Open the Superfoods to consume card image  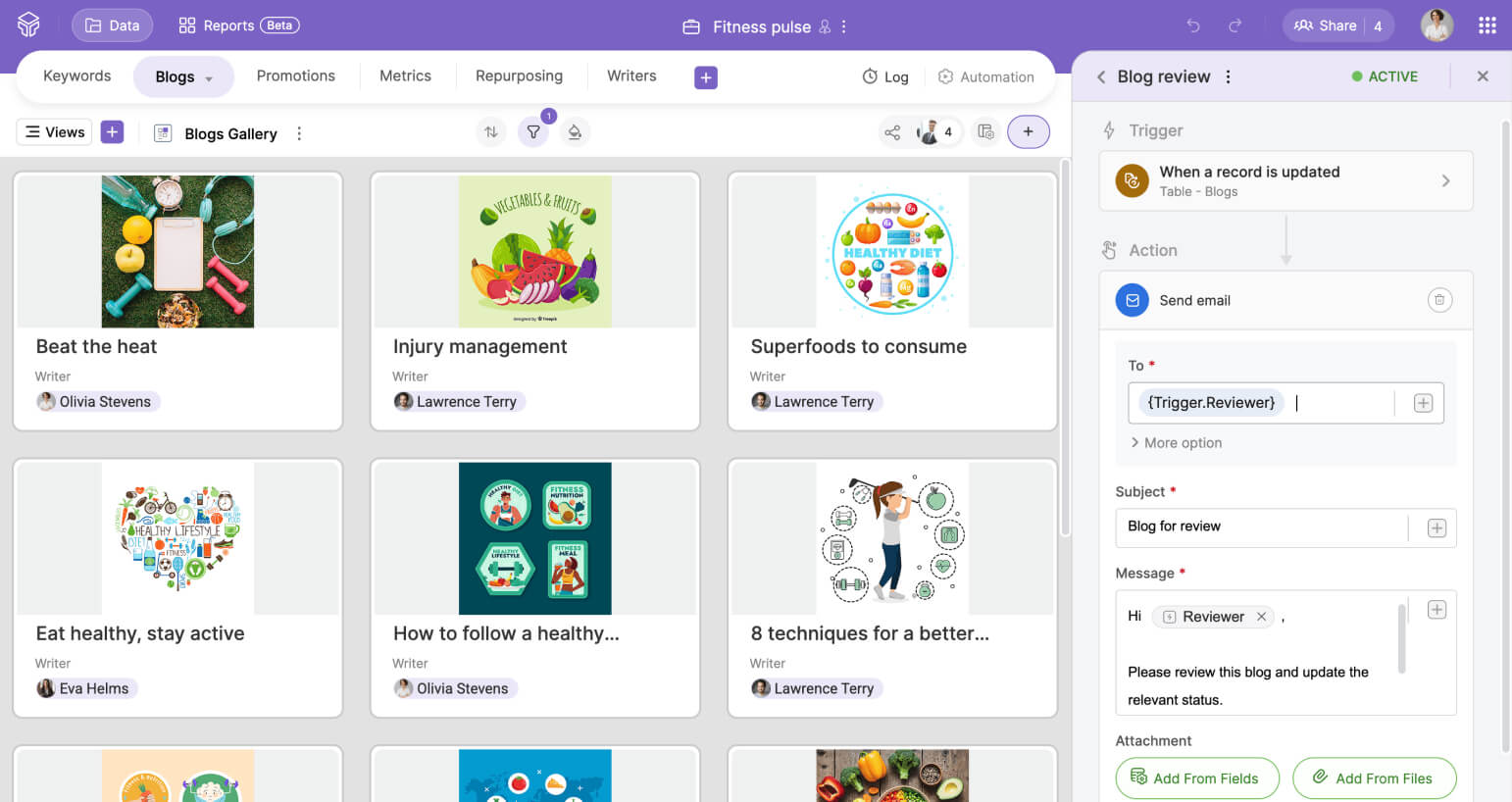pyautogui.click(x=892, y=251)
